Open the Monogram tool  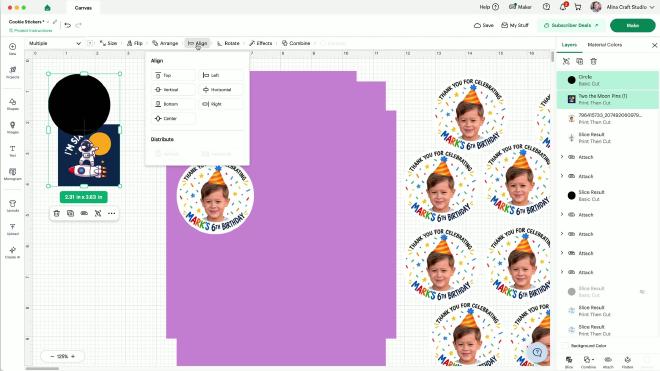(x=13, y=174)
